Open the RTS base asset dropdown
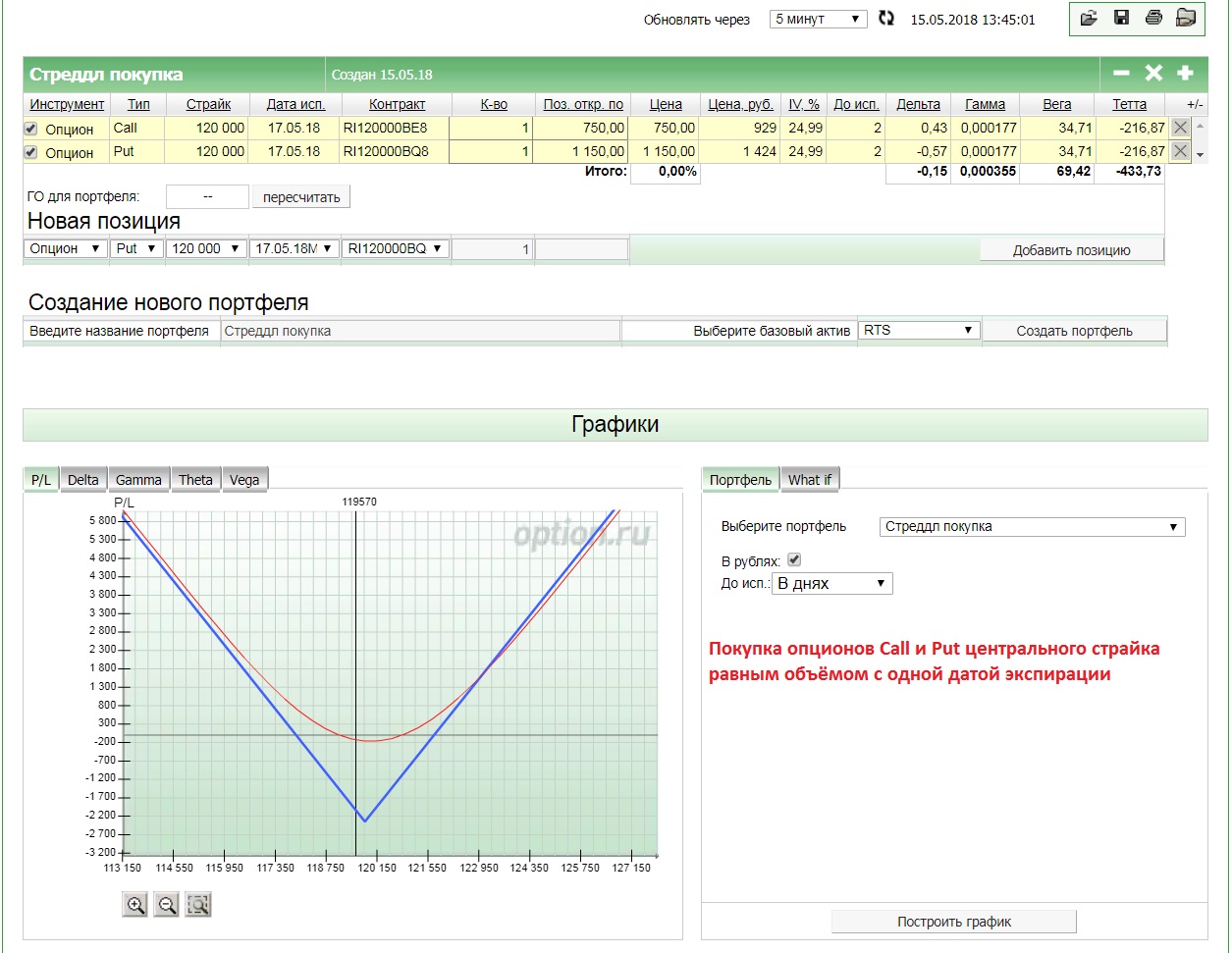 919,331
